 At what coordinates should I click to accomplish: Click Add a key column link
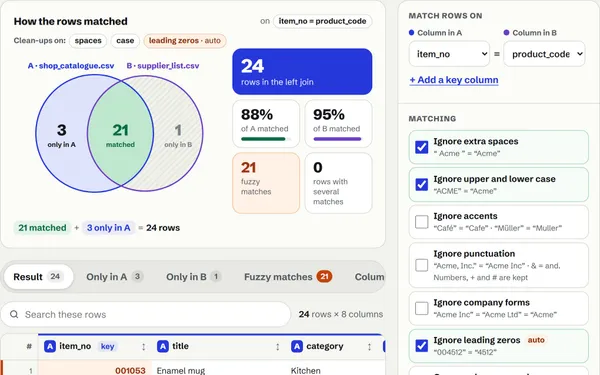click(454, 80)
